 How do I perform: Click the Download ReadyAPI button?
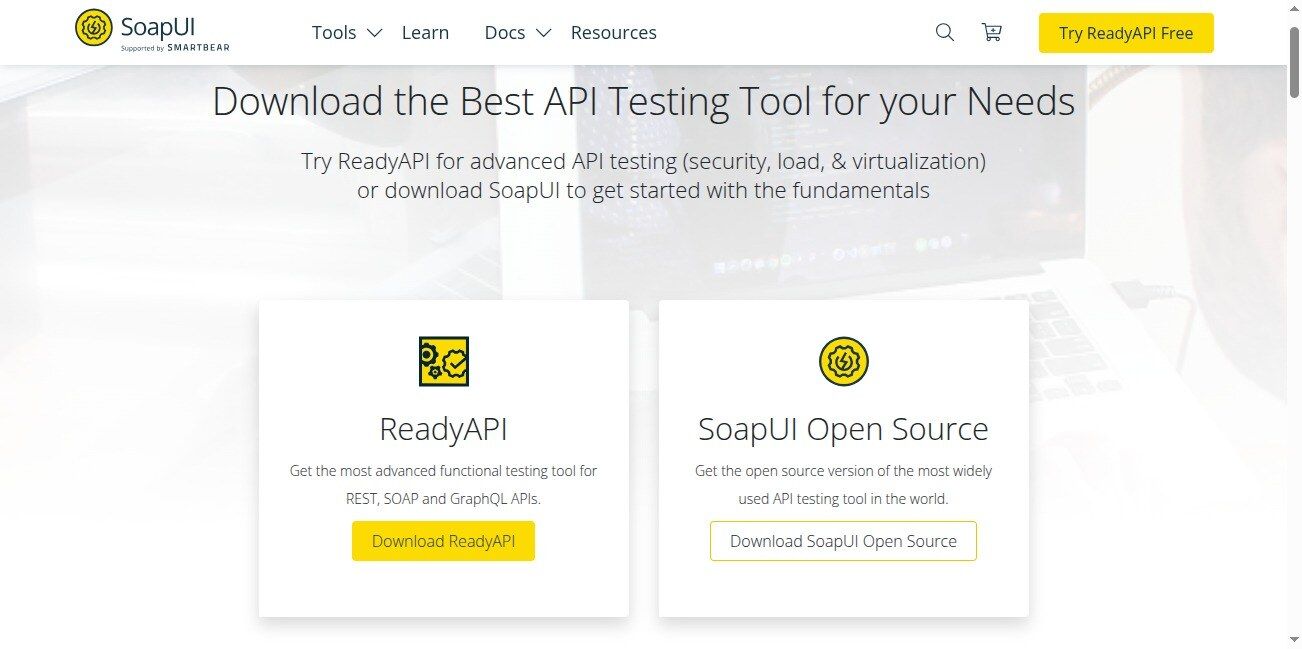[443, 541]
